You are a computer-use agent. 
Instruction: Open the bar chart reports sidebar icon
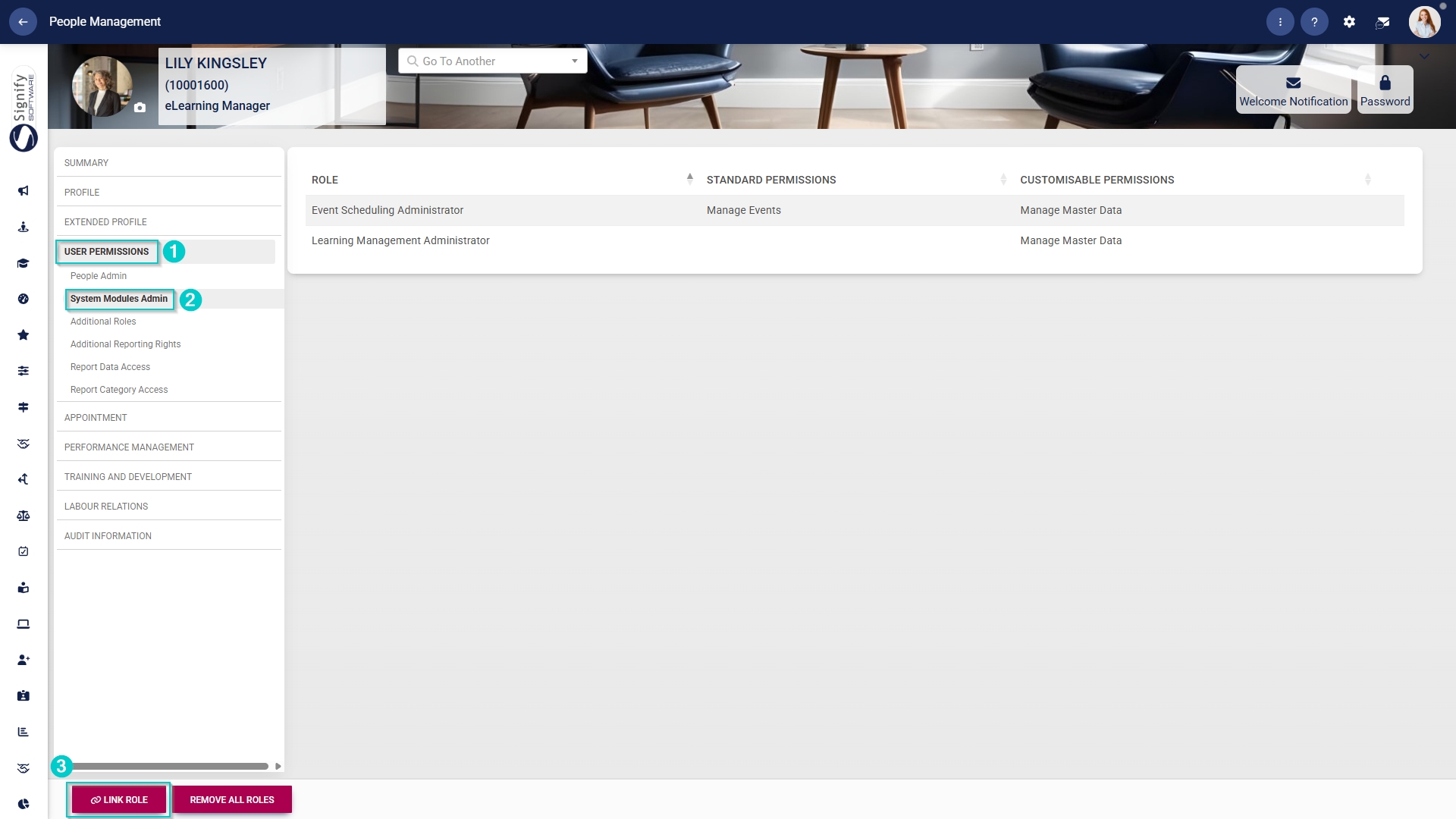24,732
